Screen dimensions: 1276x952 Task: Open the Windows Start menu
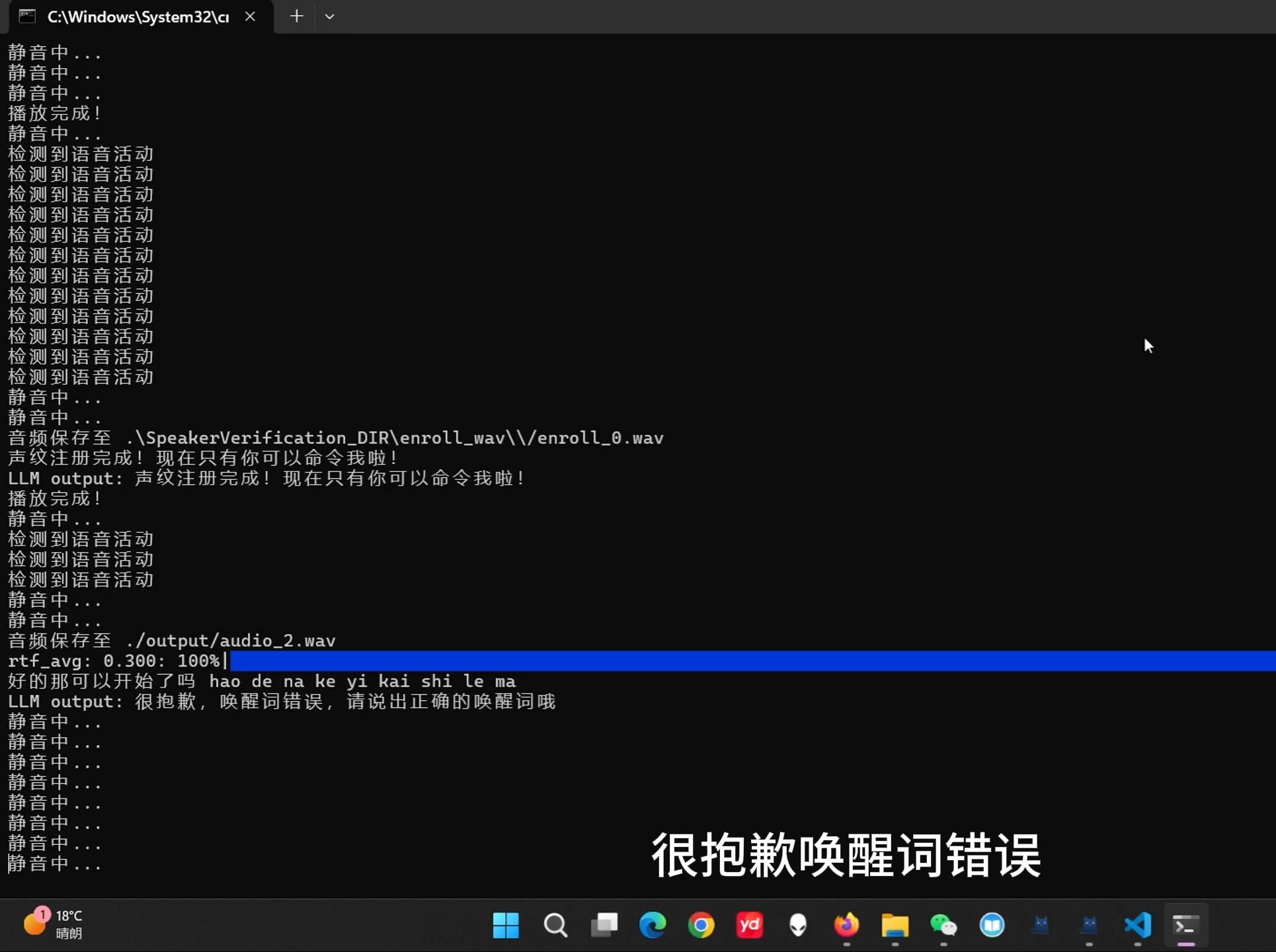point(506,925)
